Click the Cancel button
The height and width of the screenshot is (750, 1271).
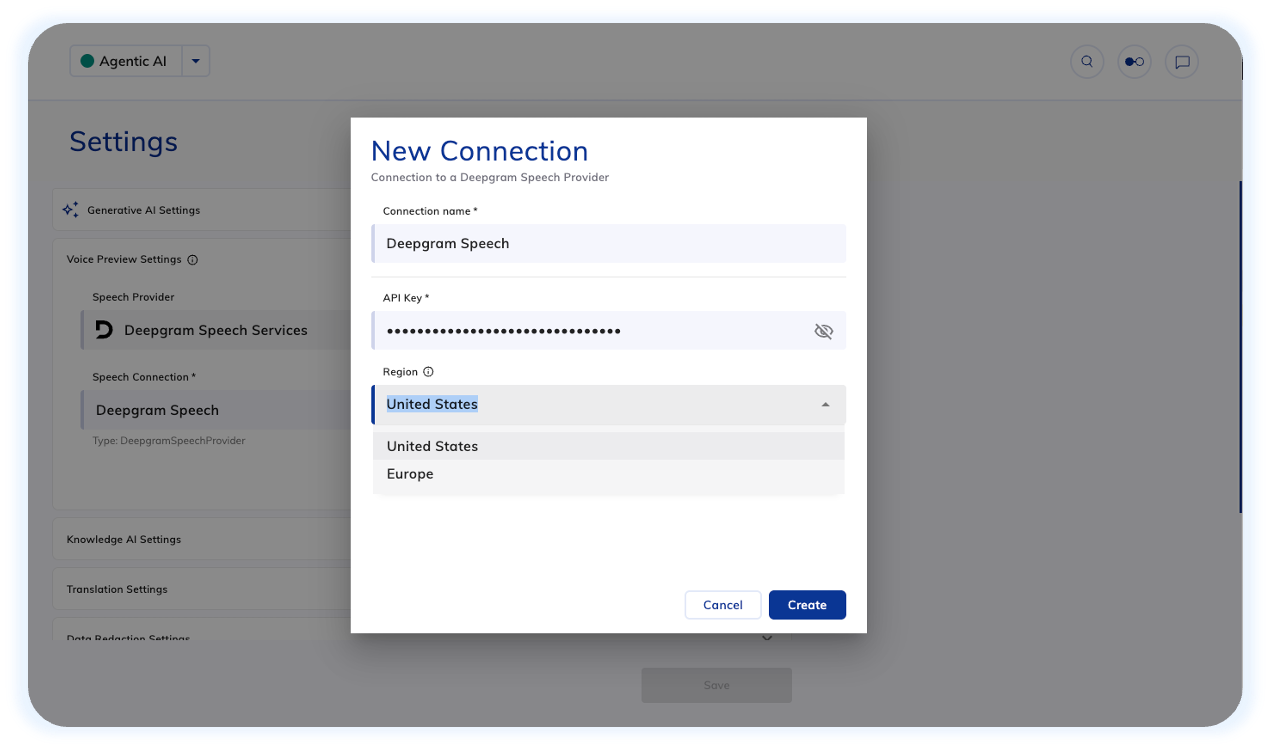coord(723,605)
